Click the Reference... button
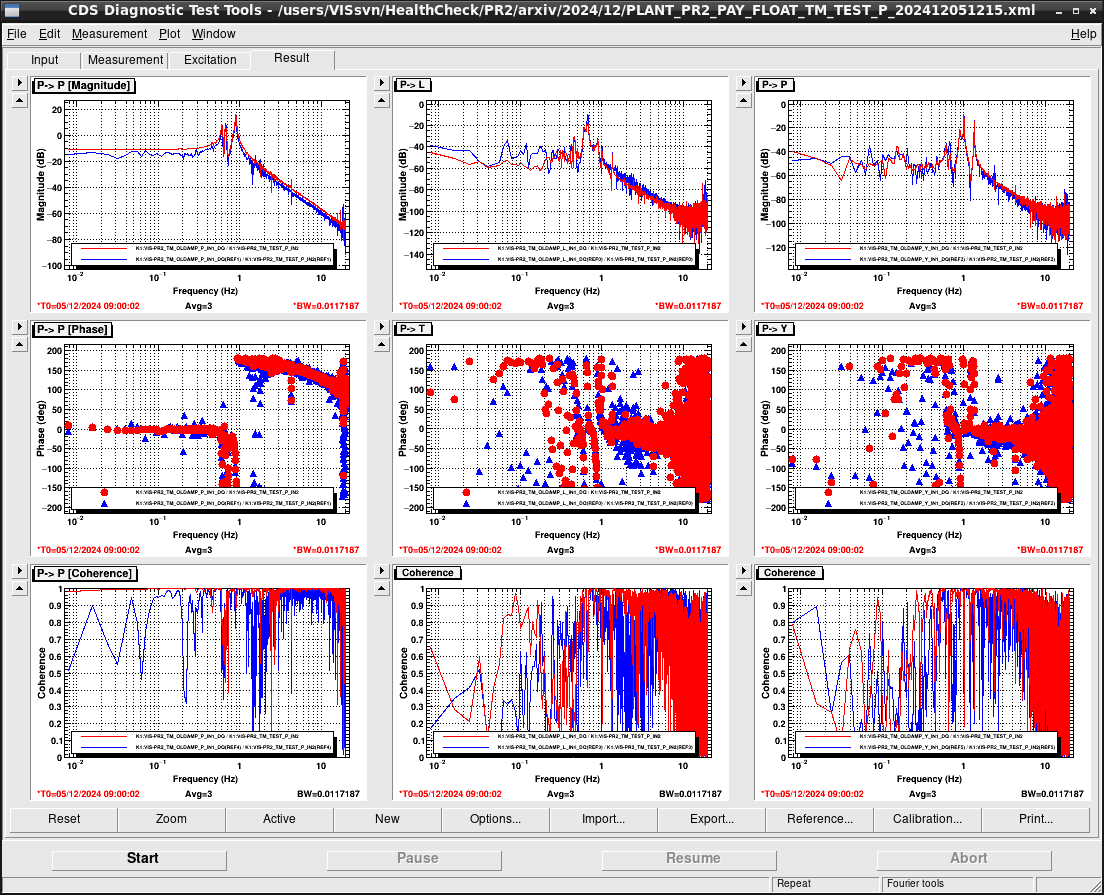 [820, 819]
